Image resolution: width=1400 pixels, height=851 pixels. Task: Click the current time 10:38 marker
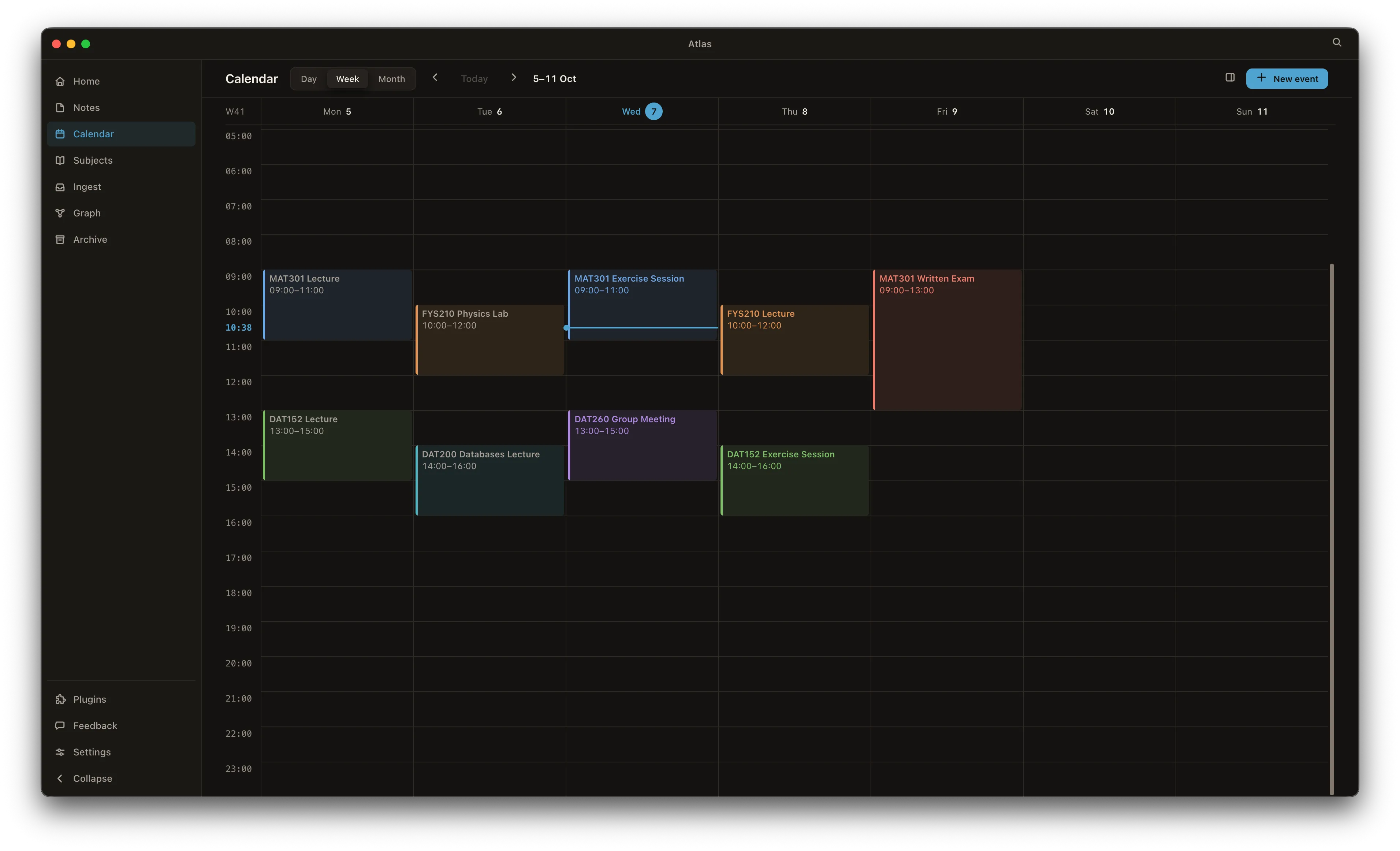pos(239,327)
